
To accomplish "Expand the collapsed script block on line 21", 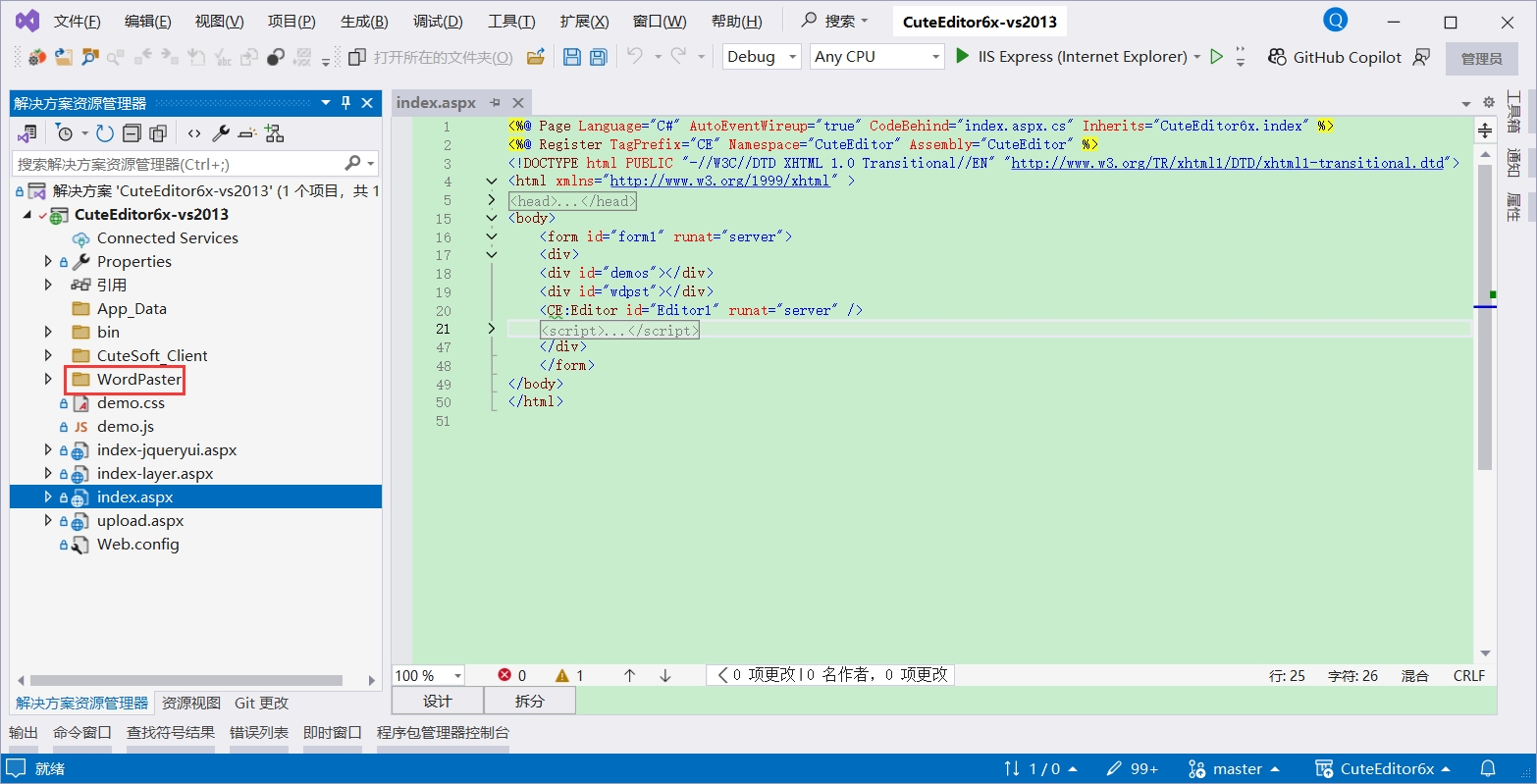I will click(x=492, y=329).
